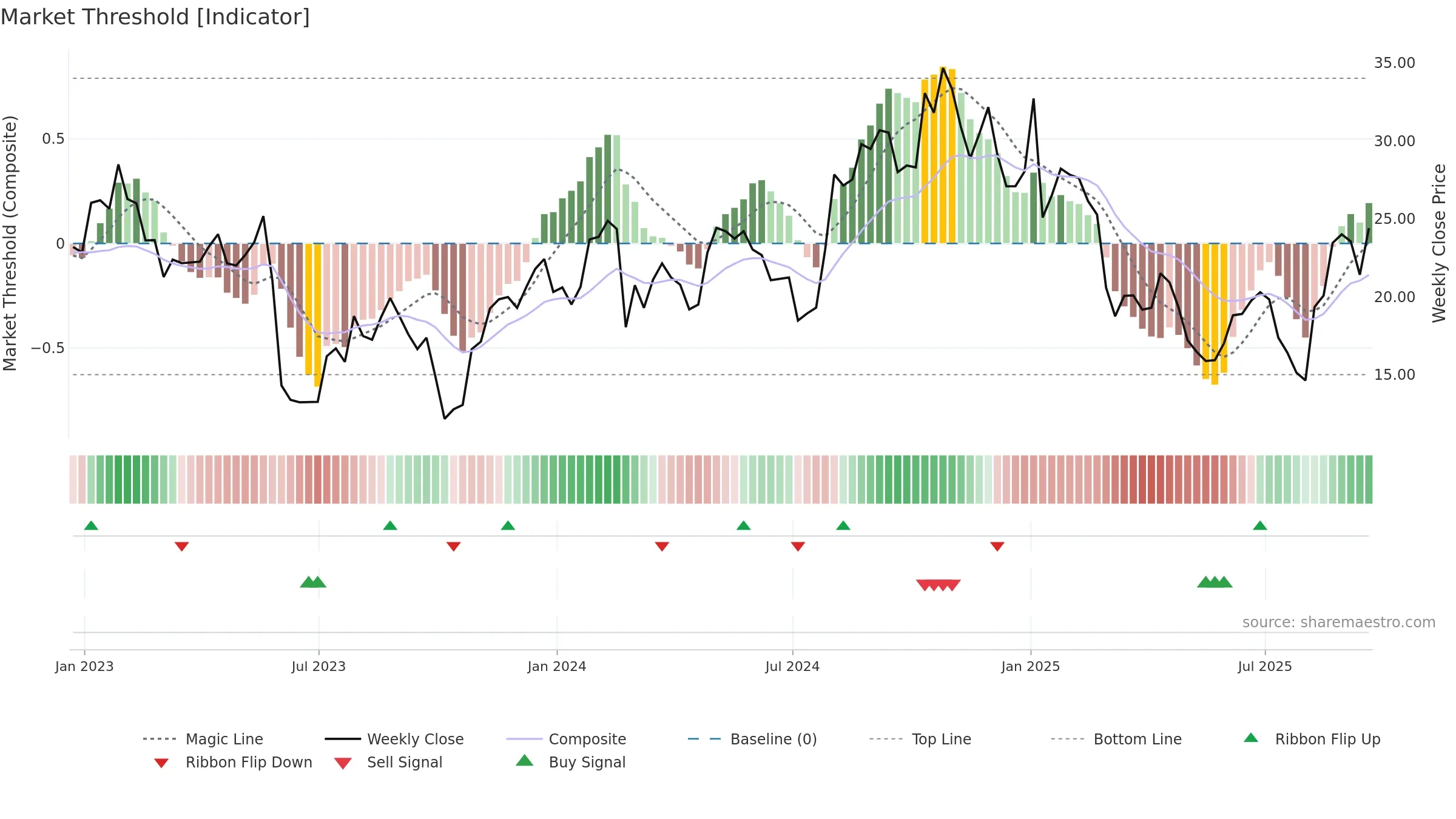Click the 30.00 price axis label

1395,141
